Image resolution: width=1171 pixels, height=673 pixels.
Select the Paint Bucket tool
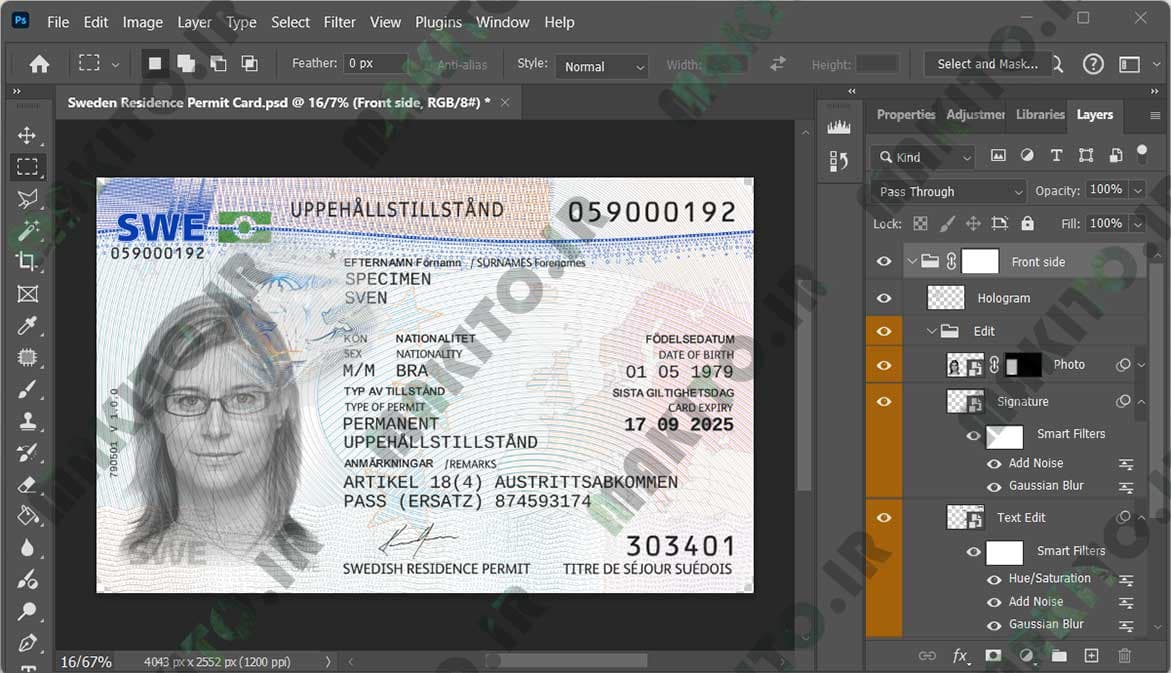pos(27,516)
